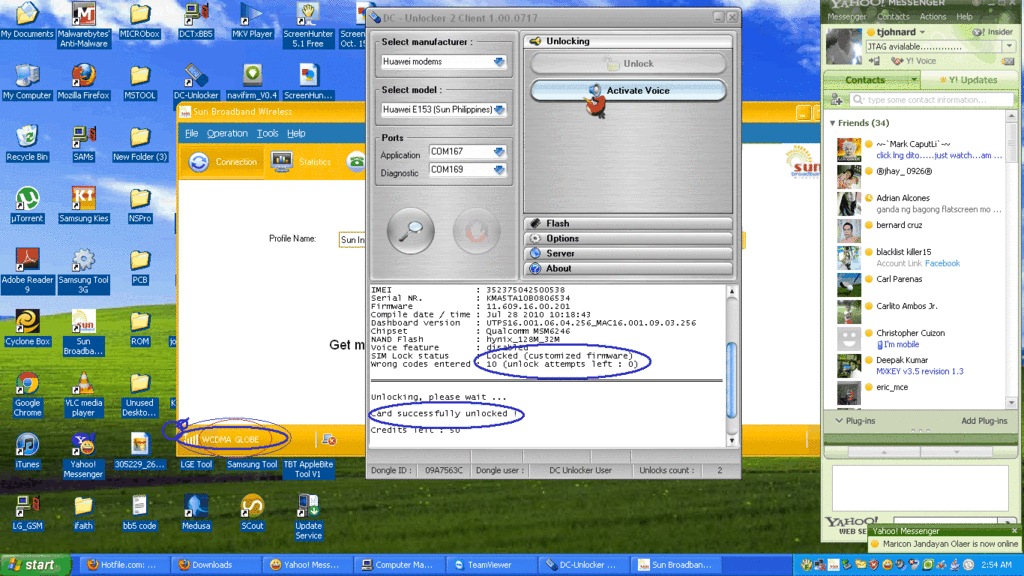Open navifirm_V0.4 desktop icon
Screen dimensions: 1024x576
[252, 82]
